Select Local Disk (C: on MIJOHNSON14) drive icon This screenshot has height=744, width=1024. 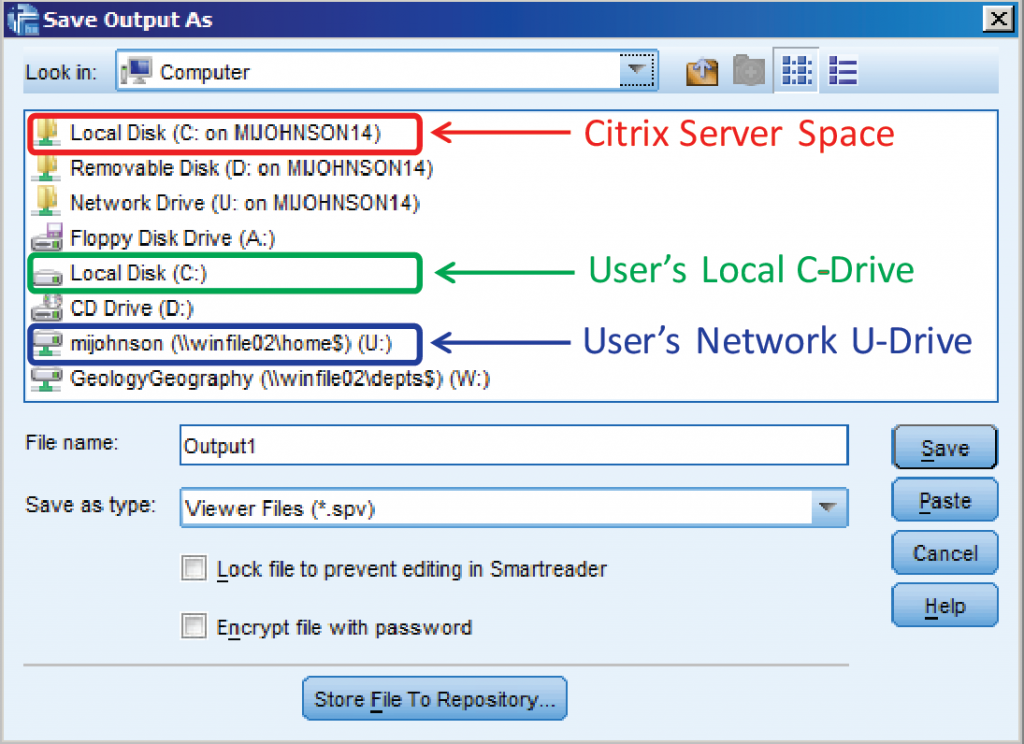click(46, 133)
